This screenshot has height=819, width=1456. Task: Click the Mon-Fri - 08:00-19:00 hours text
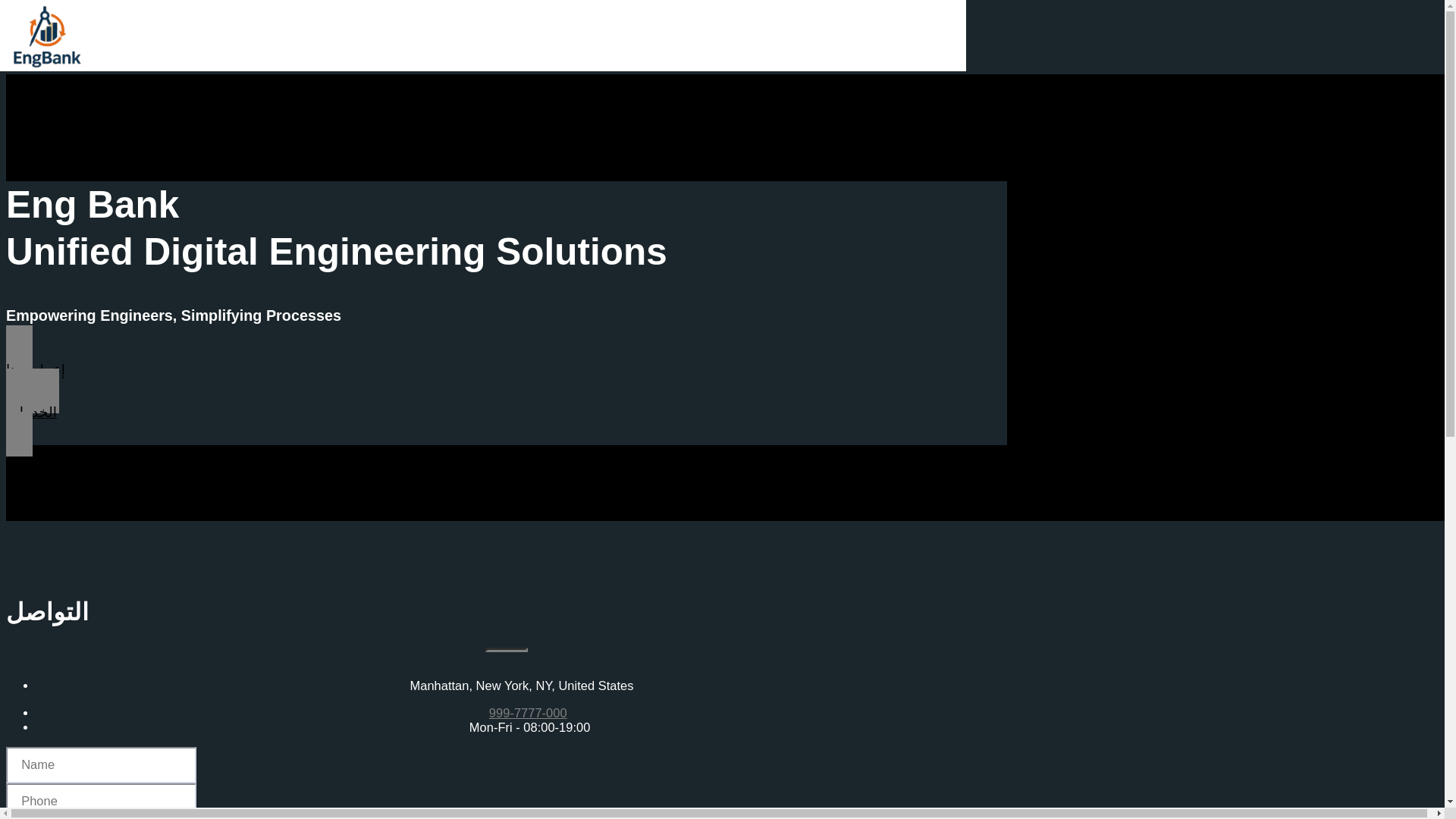pos(529,727)
